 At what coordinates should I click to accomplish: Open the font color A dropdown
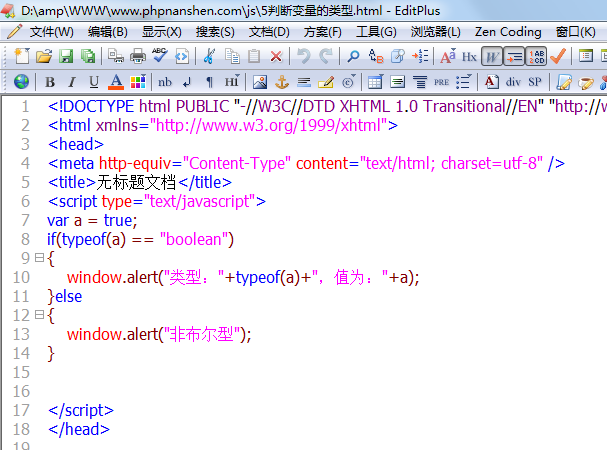pos(116,82)
